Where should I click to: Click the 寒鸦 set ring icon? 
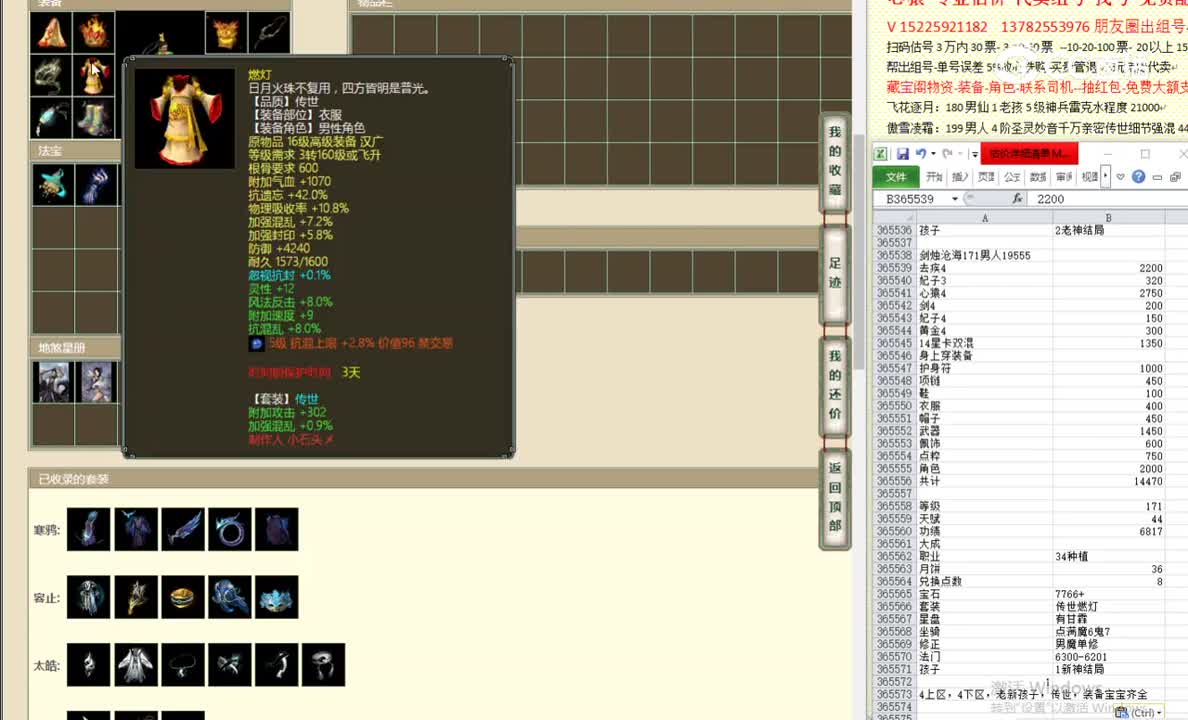(x=230, y=529)
